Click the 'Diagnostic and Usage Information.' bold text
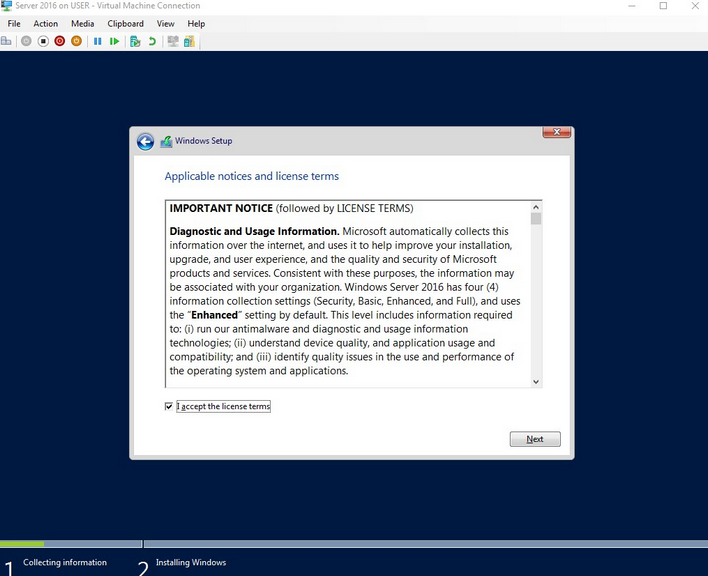The width and height of the screenshot is (708, 576). pos(254,232)
